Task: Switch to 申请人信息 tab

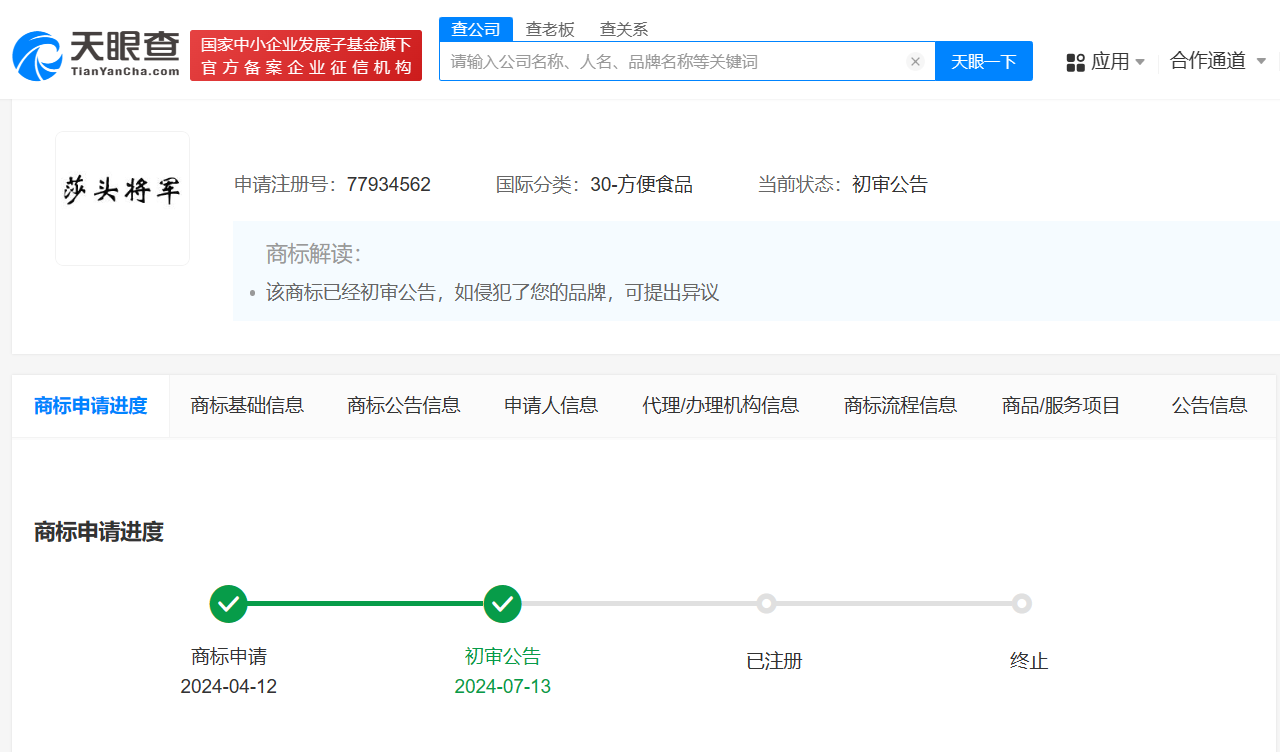Action: coord(550,405)
